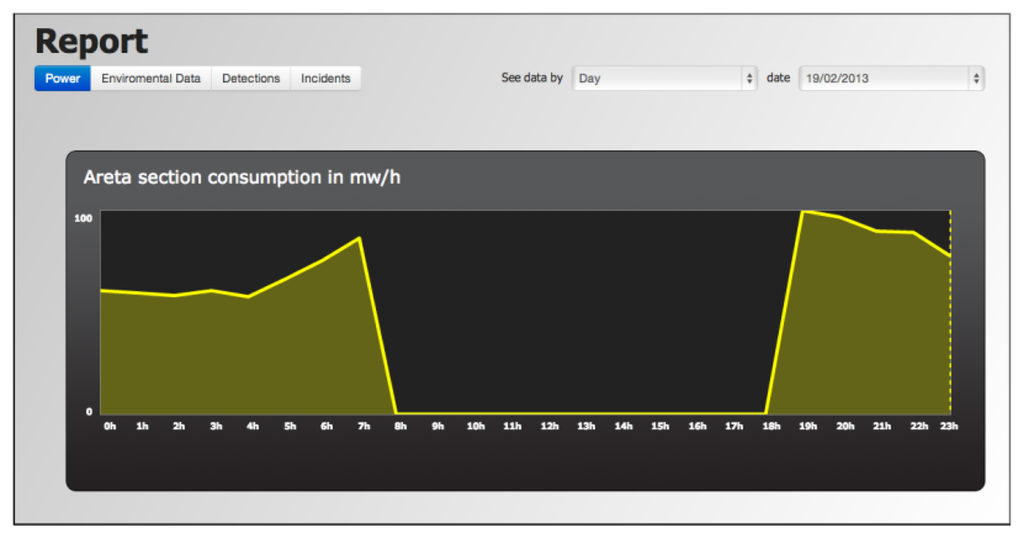Click the 12h label on the x-axis

click(x=549, y=426)
